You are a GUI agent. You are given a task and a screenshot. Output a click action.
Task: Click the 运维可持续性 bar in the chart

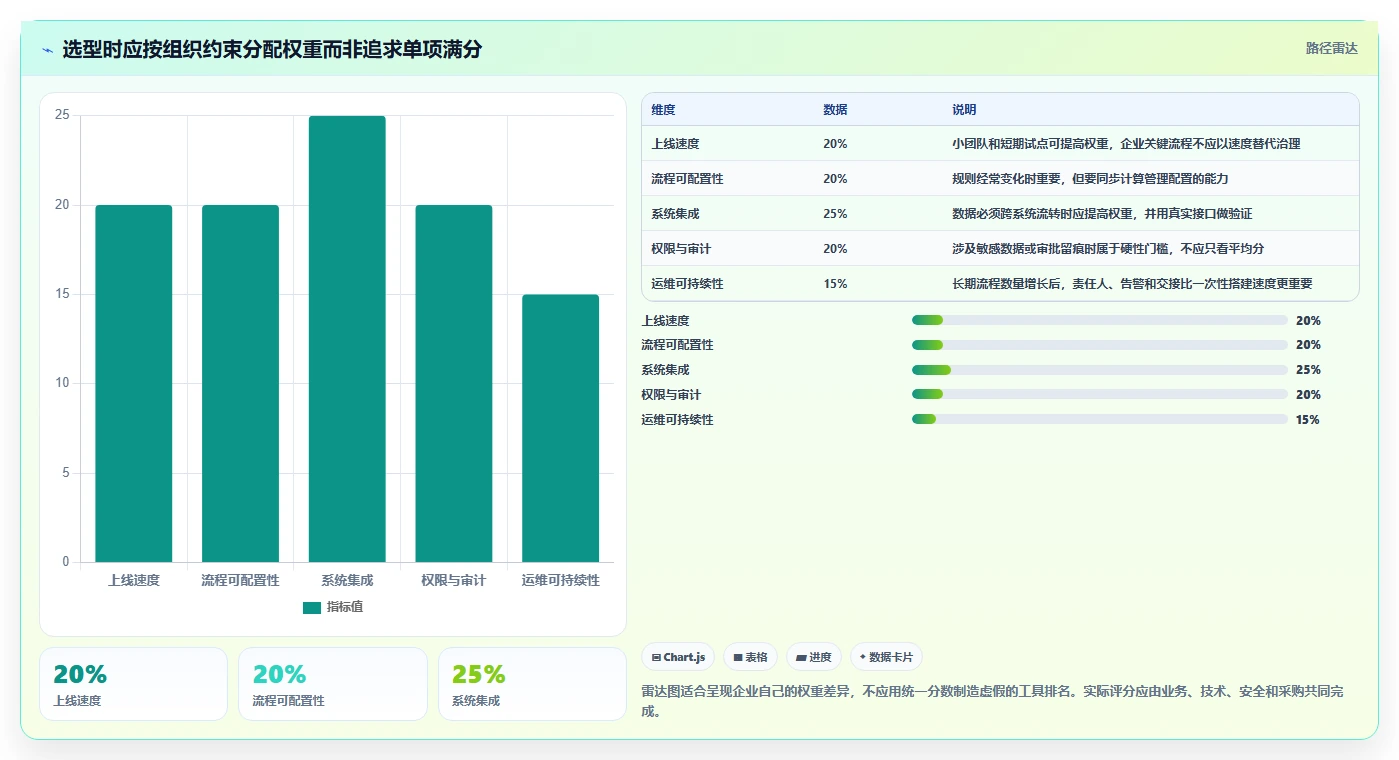click(x=560, y=428)
